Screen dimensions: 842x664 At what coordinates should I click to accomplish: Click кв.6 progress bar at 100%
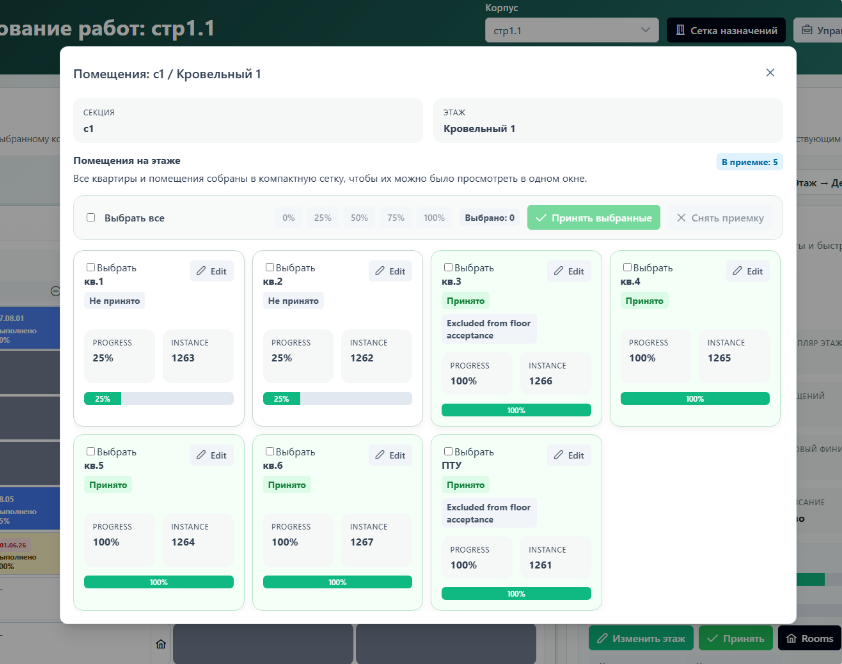[x=337, y=582]
